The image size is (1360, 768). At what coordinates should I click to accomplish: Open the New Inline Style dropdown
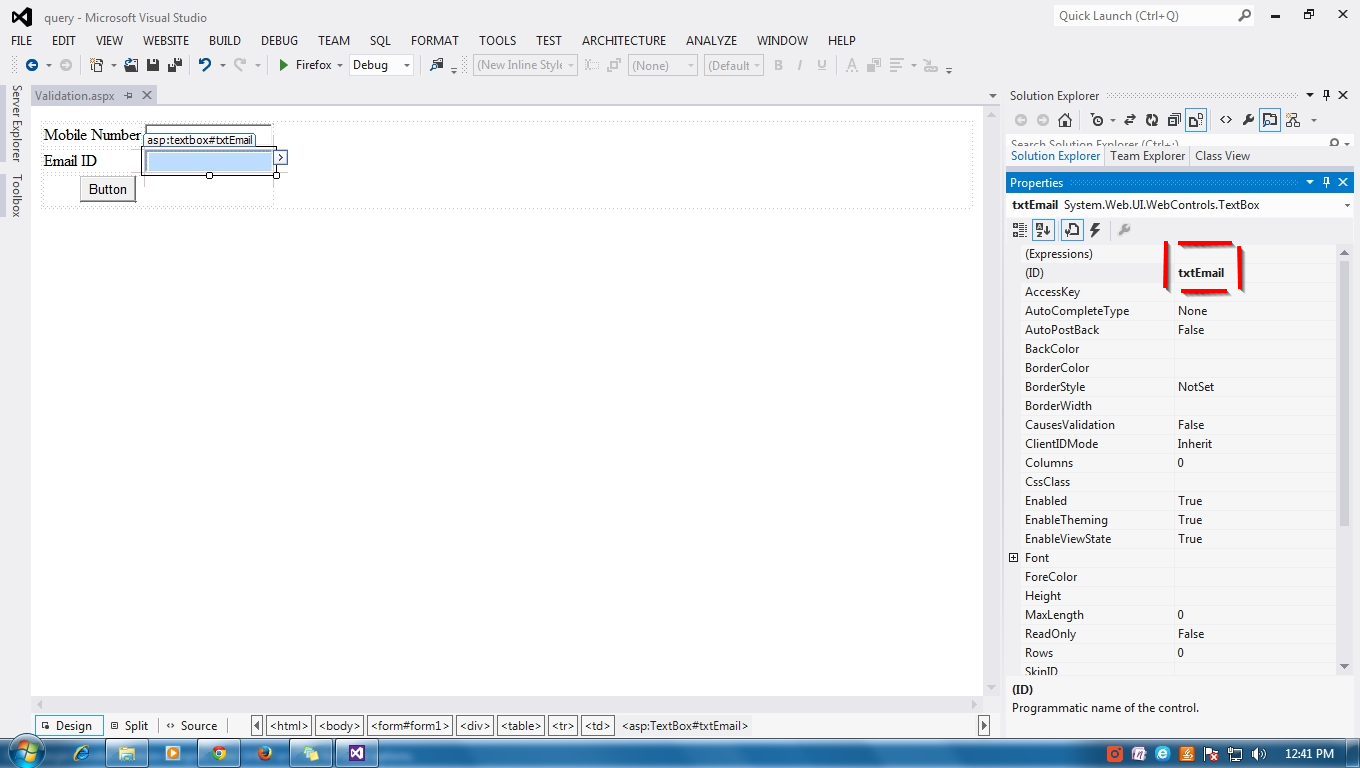pyautogui.click(x=524, y=64)
